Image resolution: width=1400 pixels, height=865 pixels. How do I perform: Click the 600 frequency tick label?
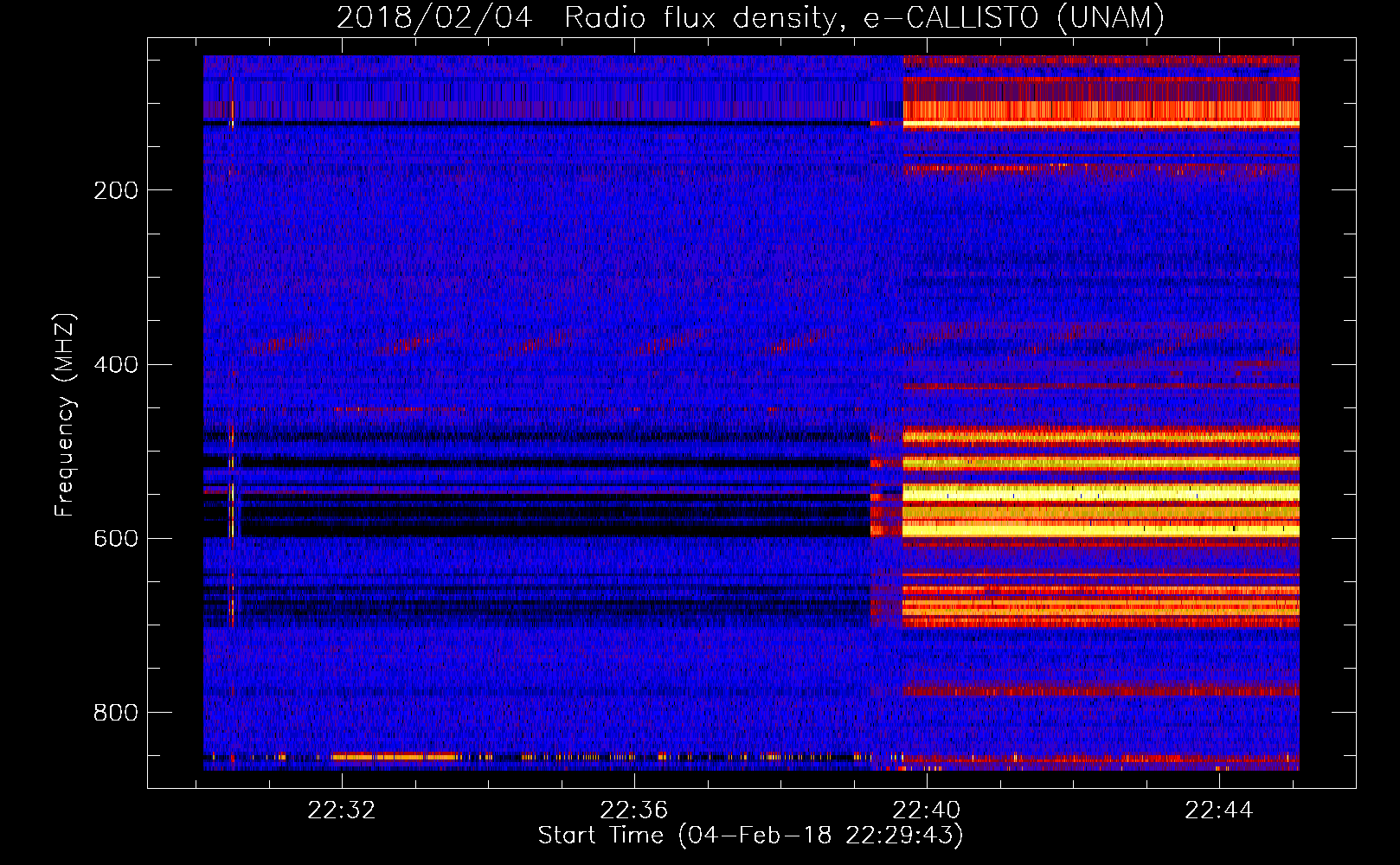(x=116, y=538)
